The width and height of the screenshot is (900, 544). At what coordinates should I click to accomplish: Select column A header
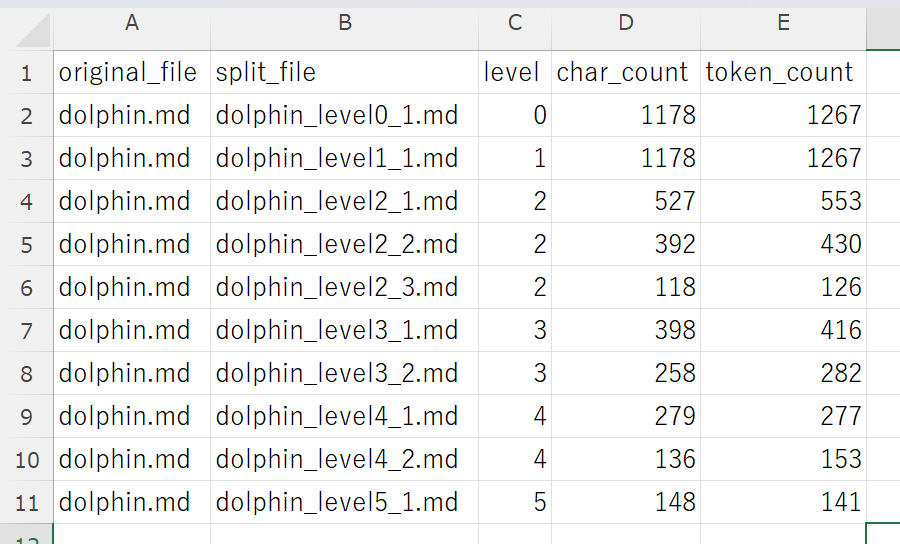pyautogui.click(x=132, y=23)
